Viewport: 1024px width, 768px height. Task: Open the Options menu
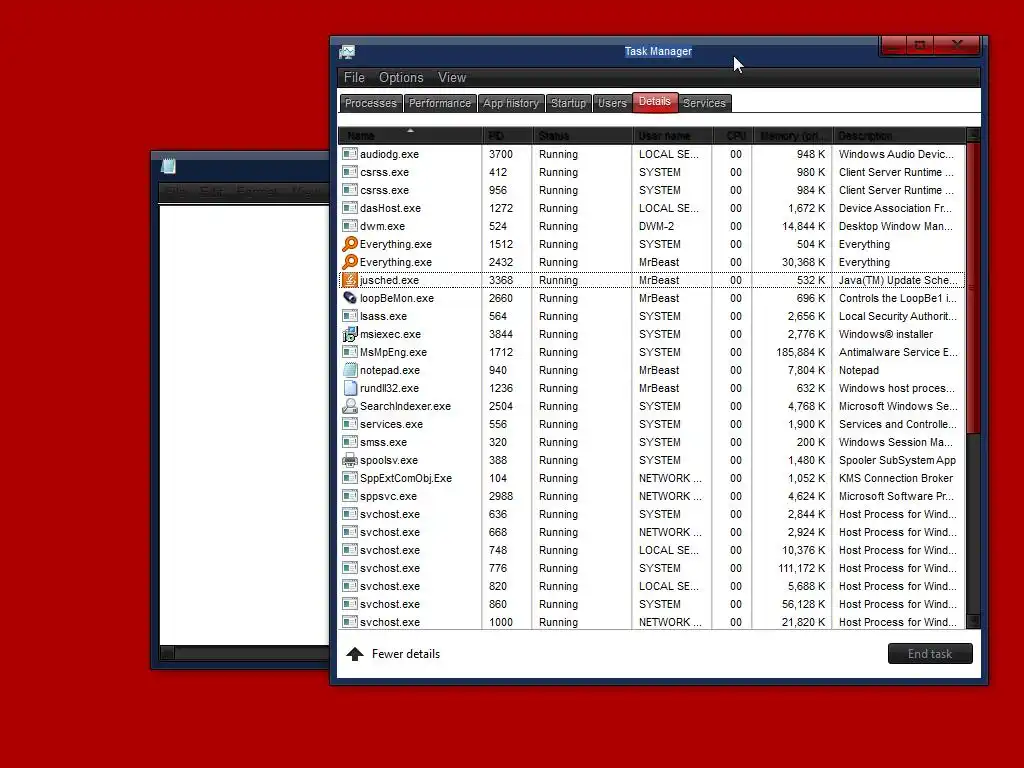click(401, 77)
